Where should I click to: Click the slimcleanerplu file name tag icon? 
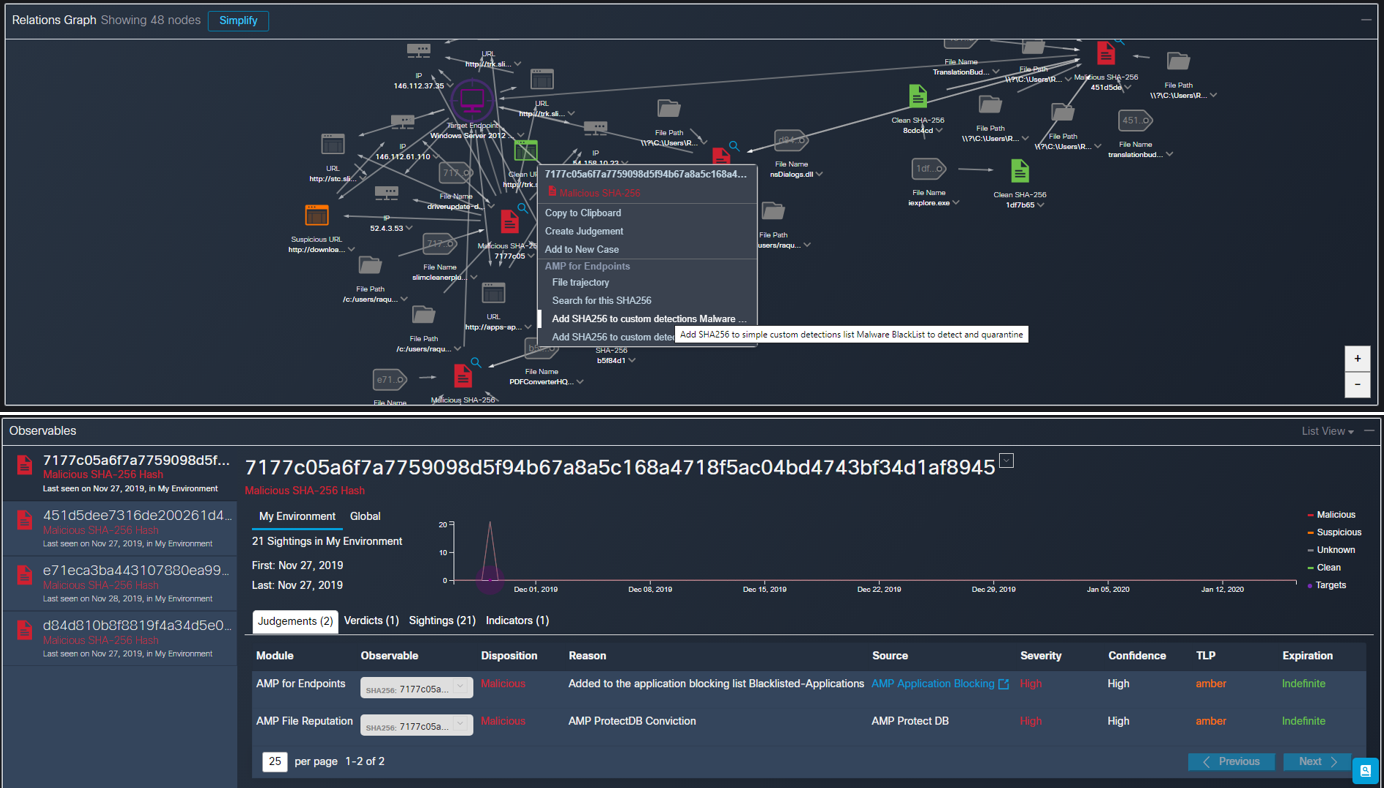pyautogui.click(x=439, y=244)
